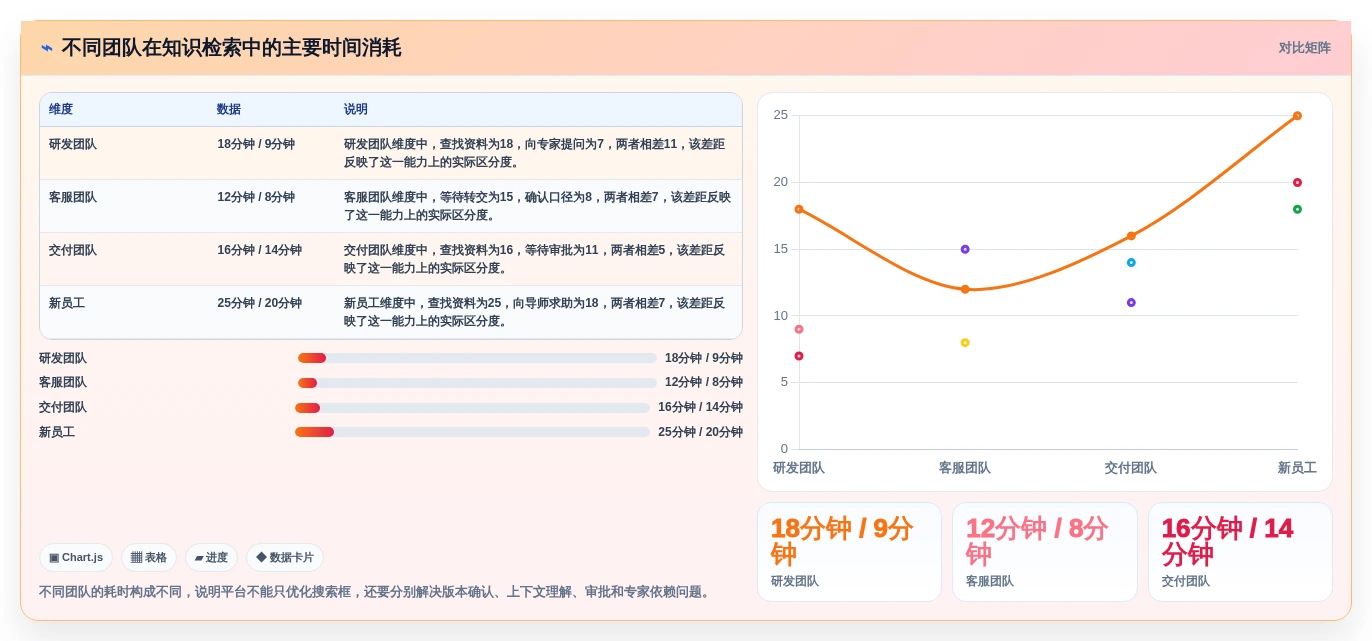Click the 研发团队 progress bar
Image resolution: width=1372 pixels, height=641 pixels.
click(x=477, y=358)
